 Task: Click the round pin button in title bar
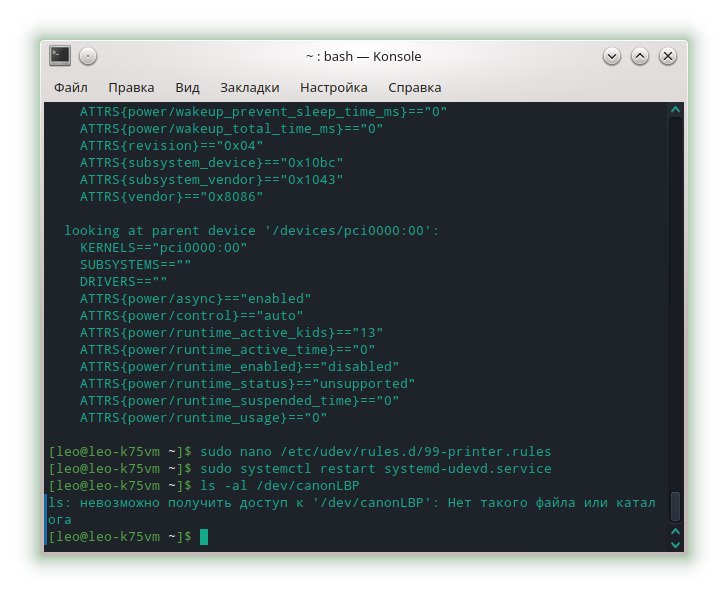(x=88, y=57)
